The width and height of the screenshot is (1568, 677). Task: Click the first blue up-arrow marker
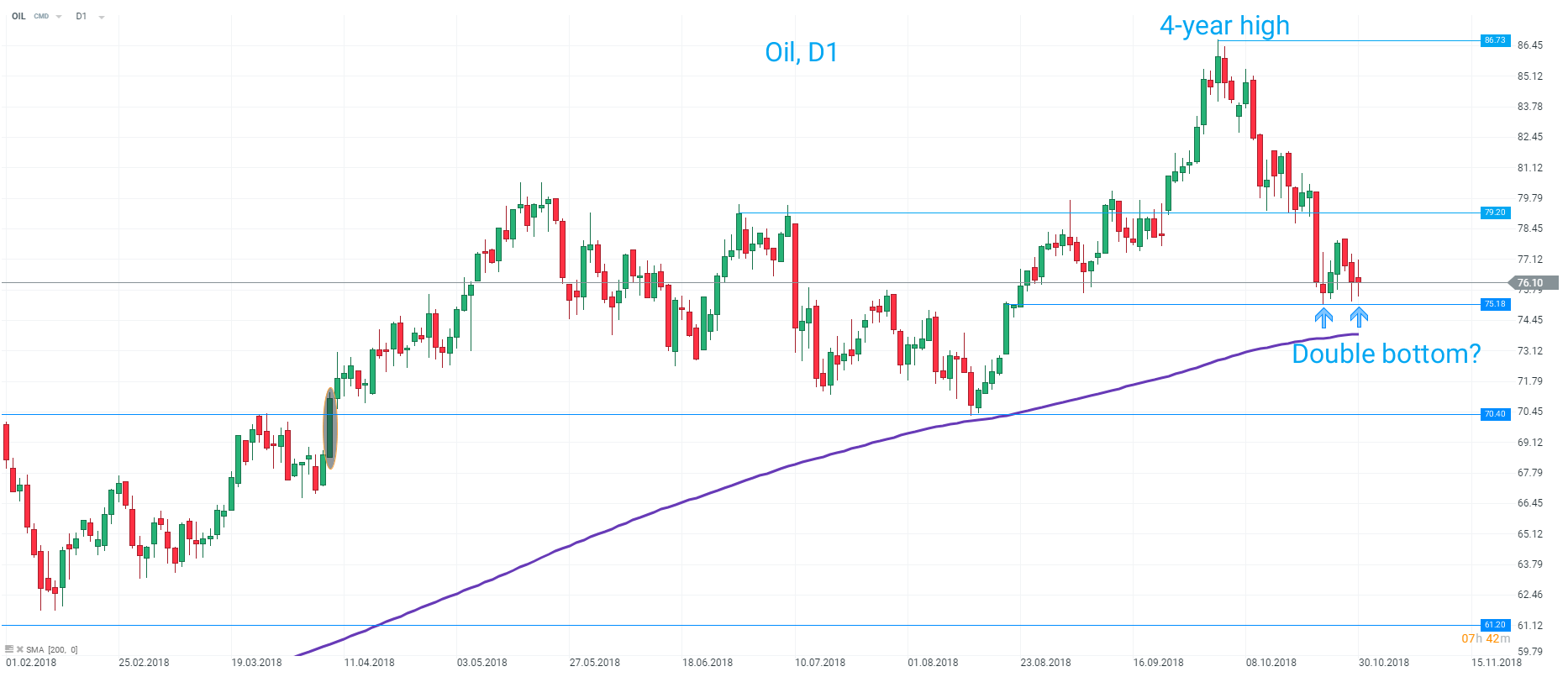1323,318
